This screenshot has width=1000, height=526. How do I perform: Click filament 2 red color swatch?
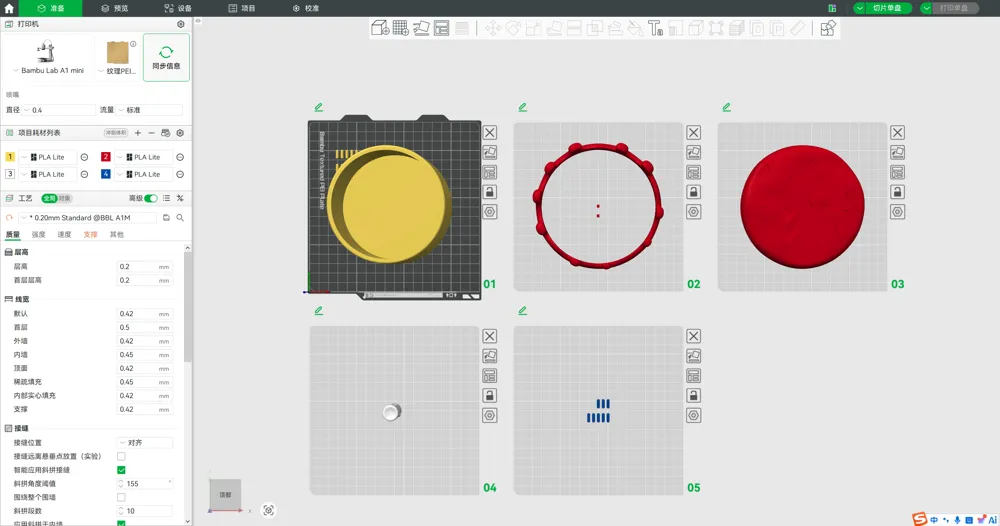(106, 157)
